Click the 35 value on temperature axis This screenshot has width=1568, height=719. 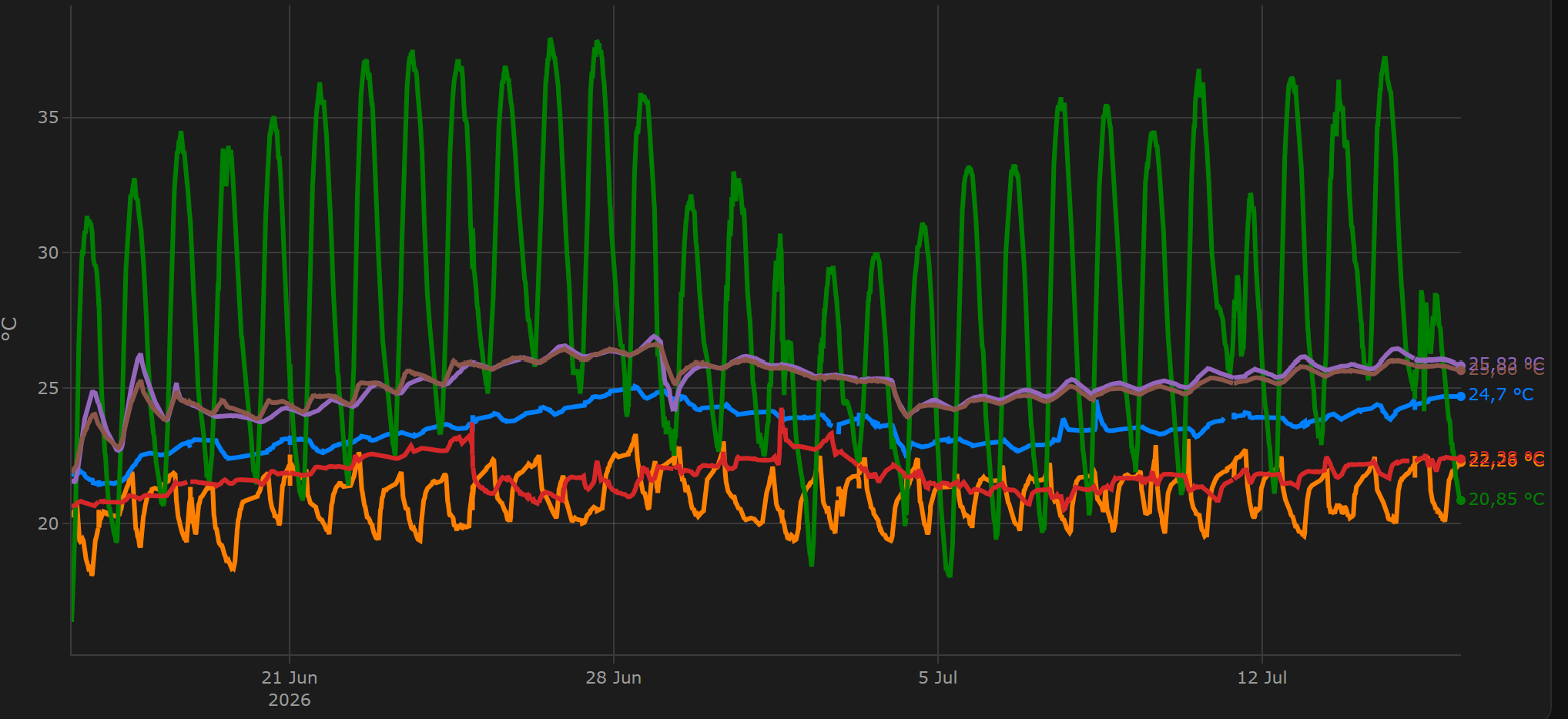coord(49,118)
